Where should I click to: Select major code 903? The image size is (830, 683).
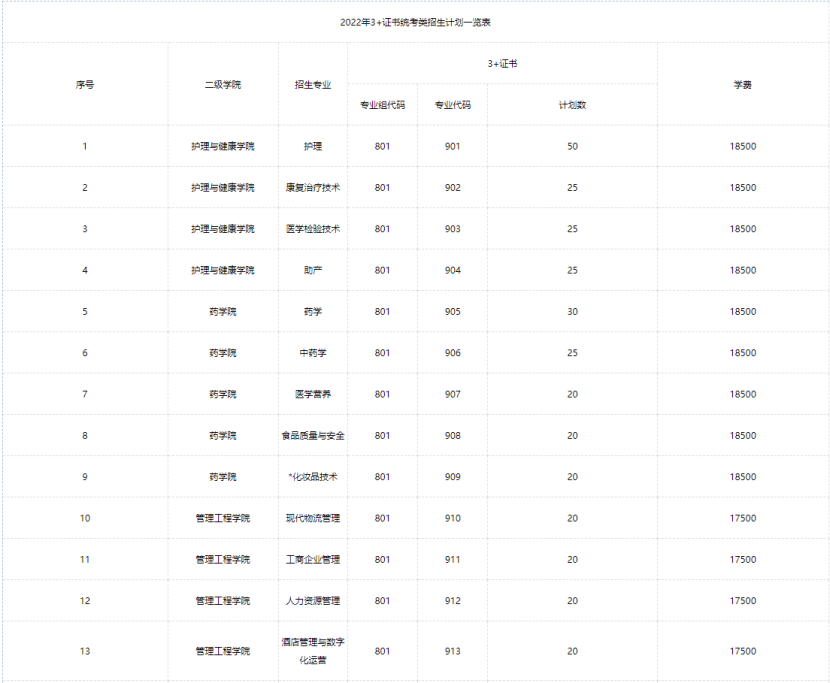click(x=453, y=229)
